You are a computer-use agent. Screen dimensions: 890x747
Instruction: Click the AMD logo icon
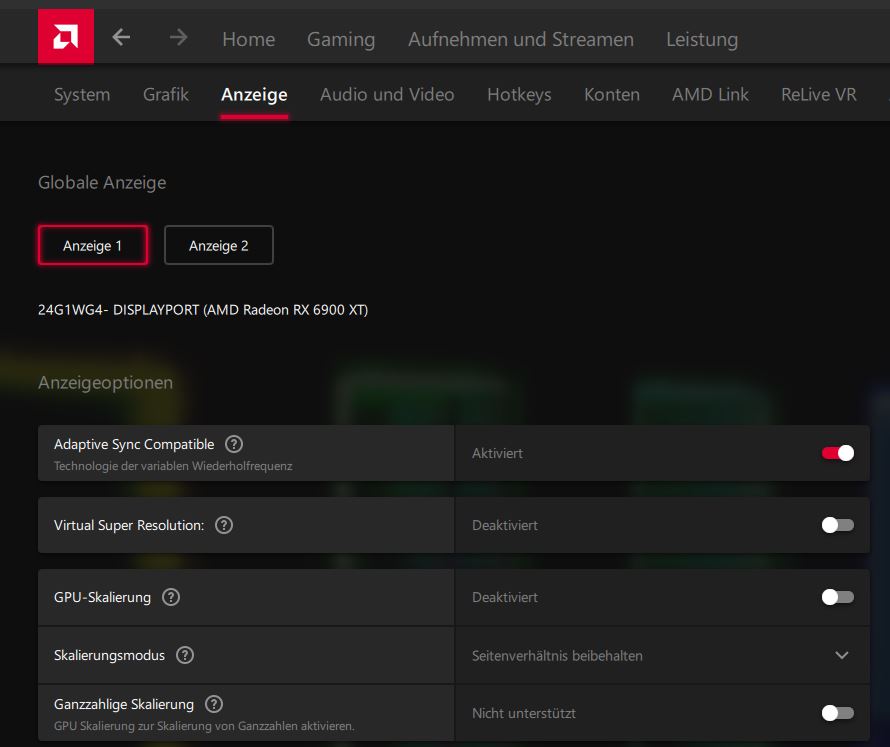(66, 36)
